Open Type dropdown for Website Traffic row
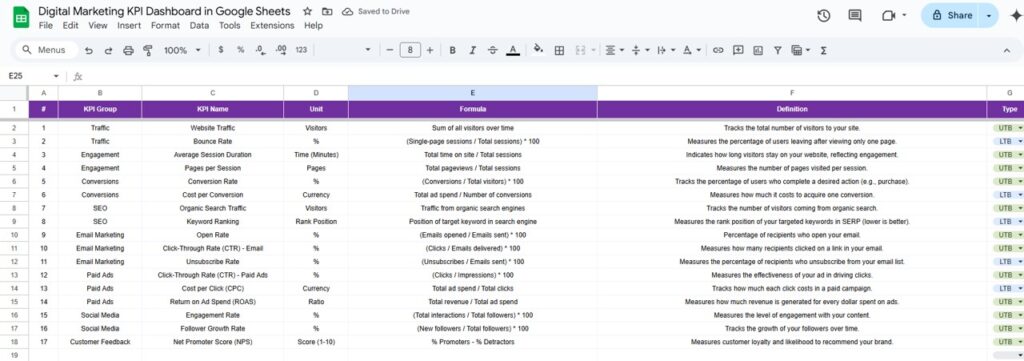Image resolution: width=1024 pixels, height=361 pixels. tap(1019, 128)
